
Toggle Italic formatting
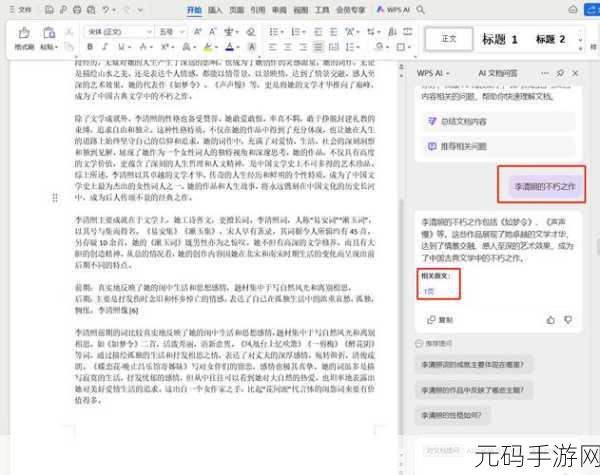coord(105,47)
